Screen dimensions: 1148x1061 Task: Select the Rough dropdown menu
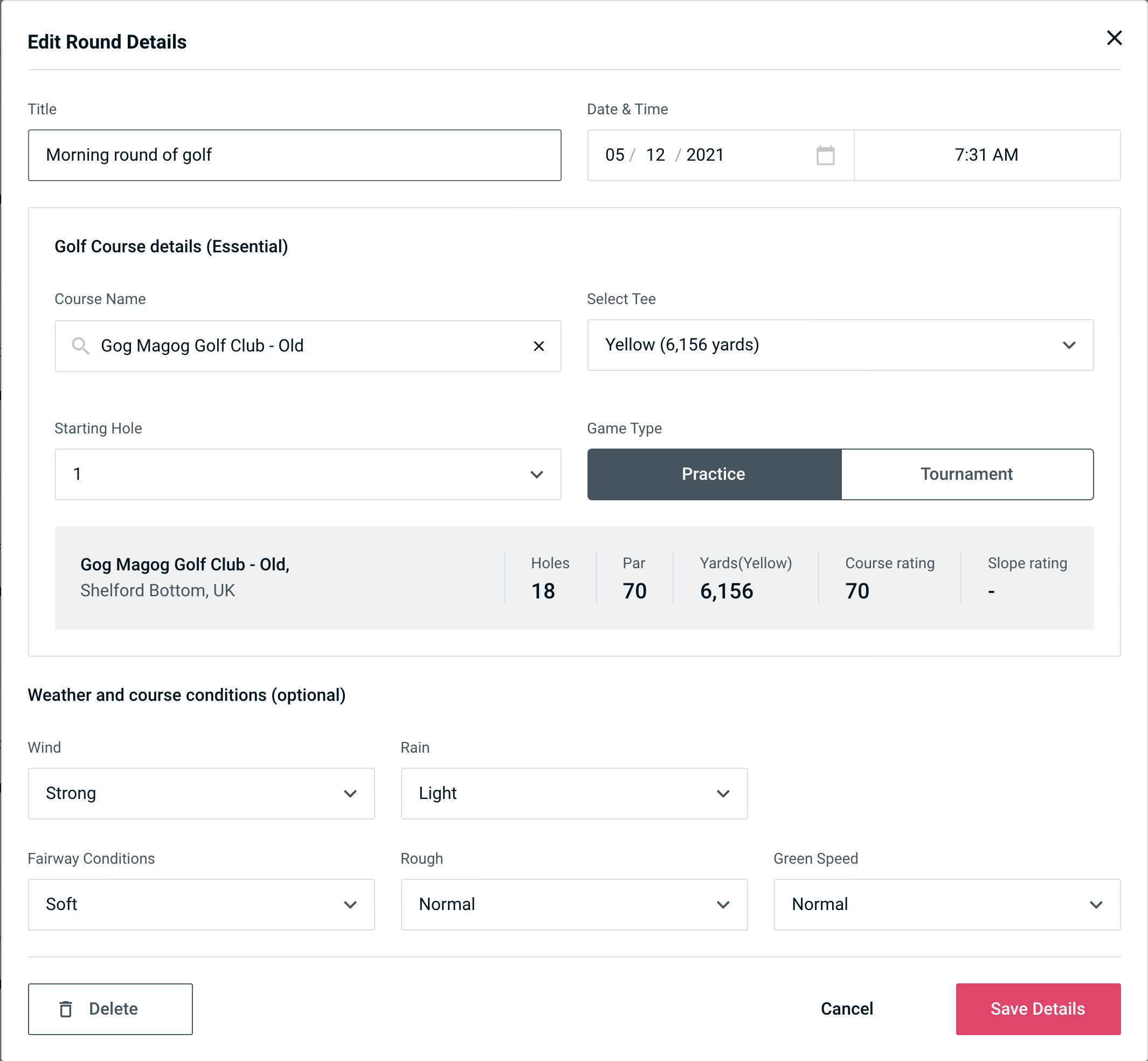575,904
